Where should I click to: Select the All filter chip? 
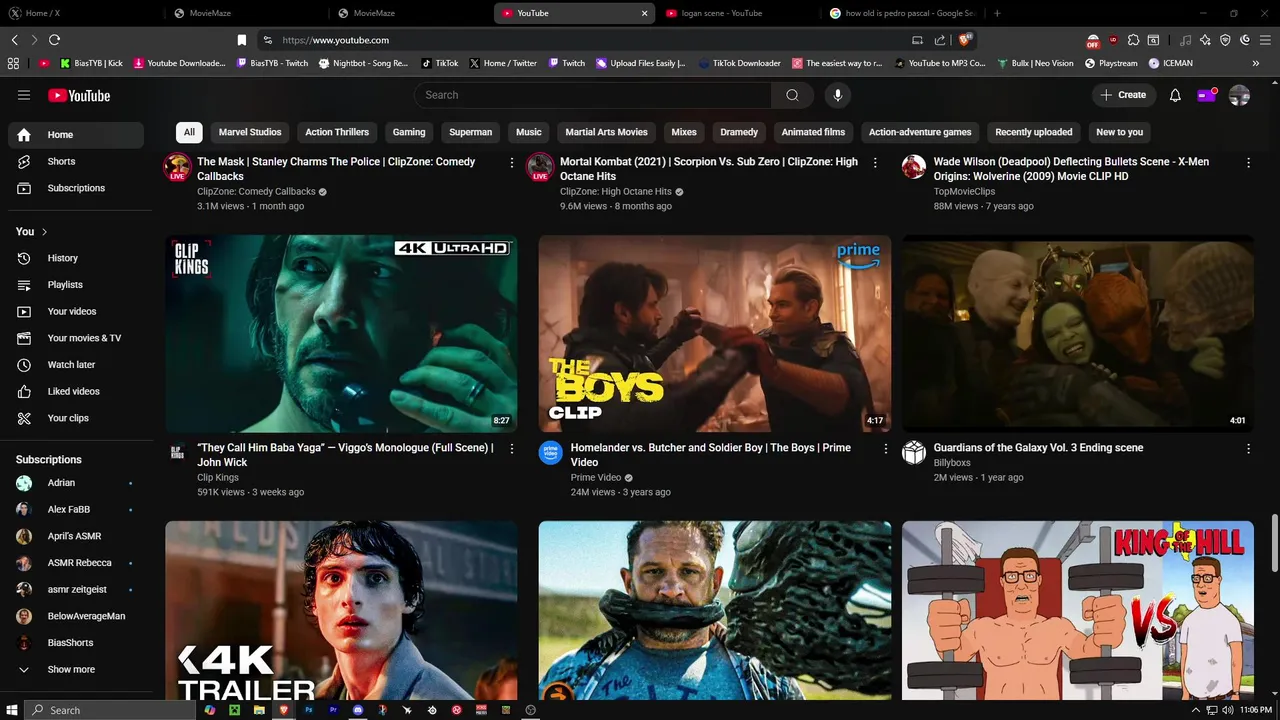click(x=189, y=132)
